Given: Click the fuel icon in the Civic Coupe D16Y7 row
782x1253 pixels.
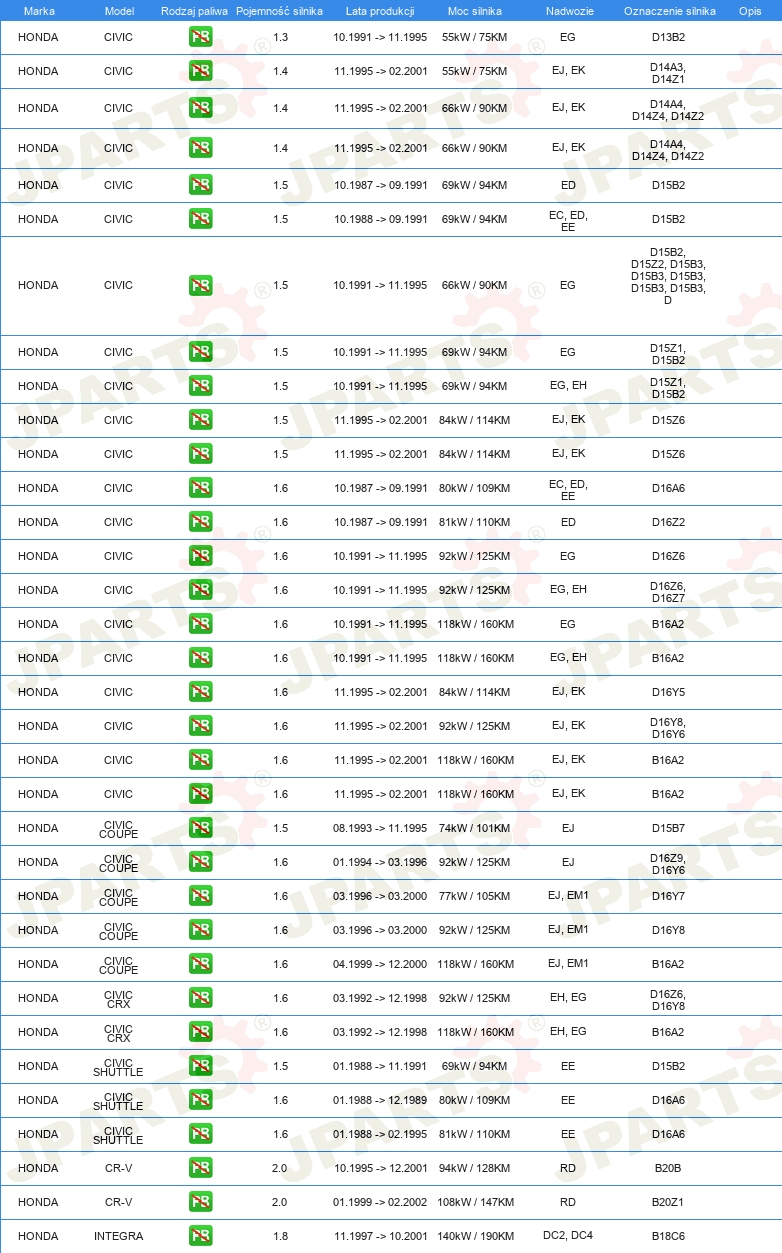Looking at the screenshot, I should coord(200,896).
